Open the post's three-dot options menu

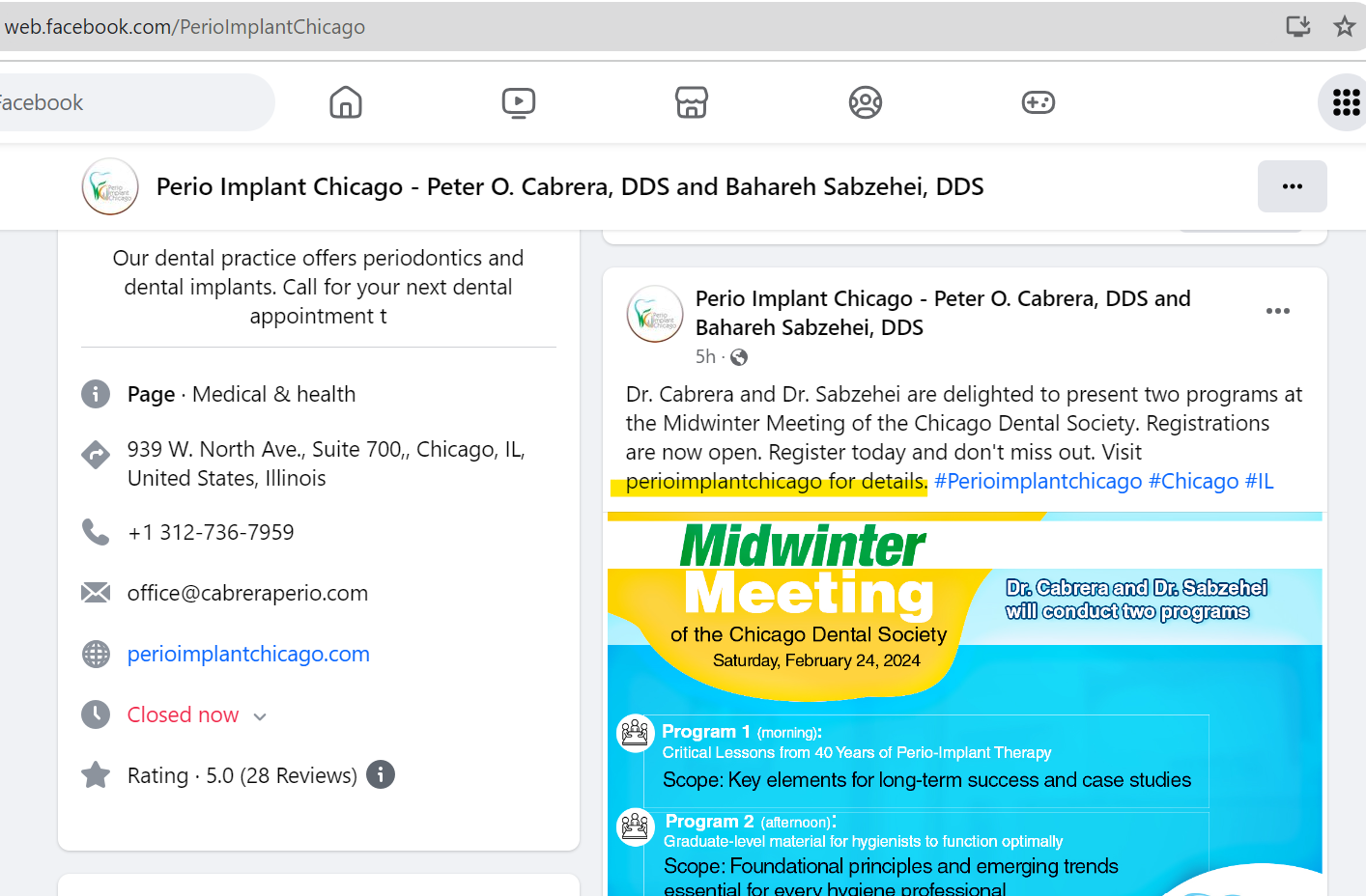click(x=1277, y=311)
